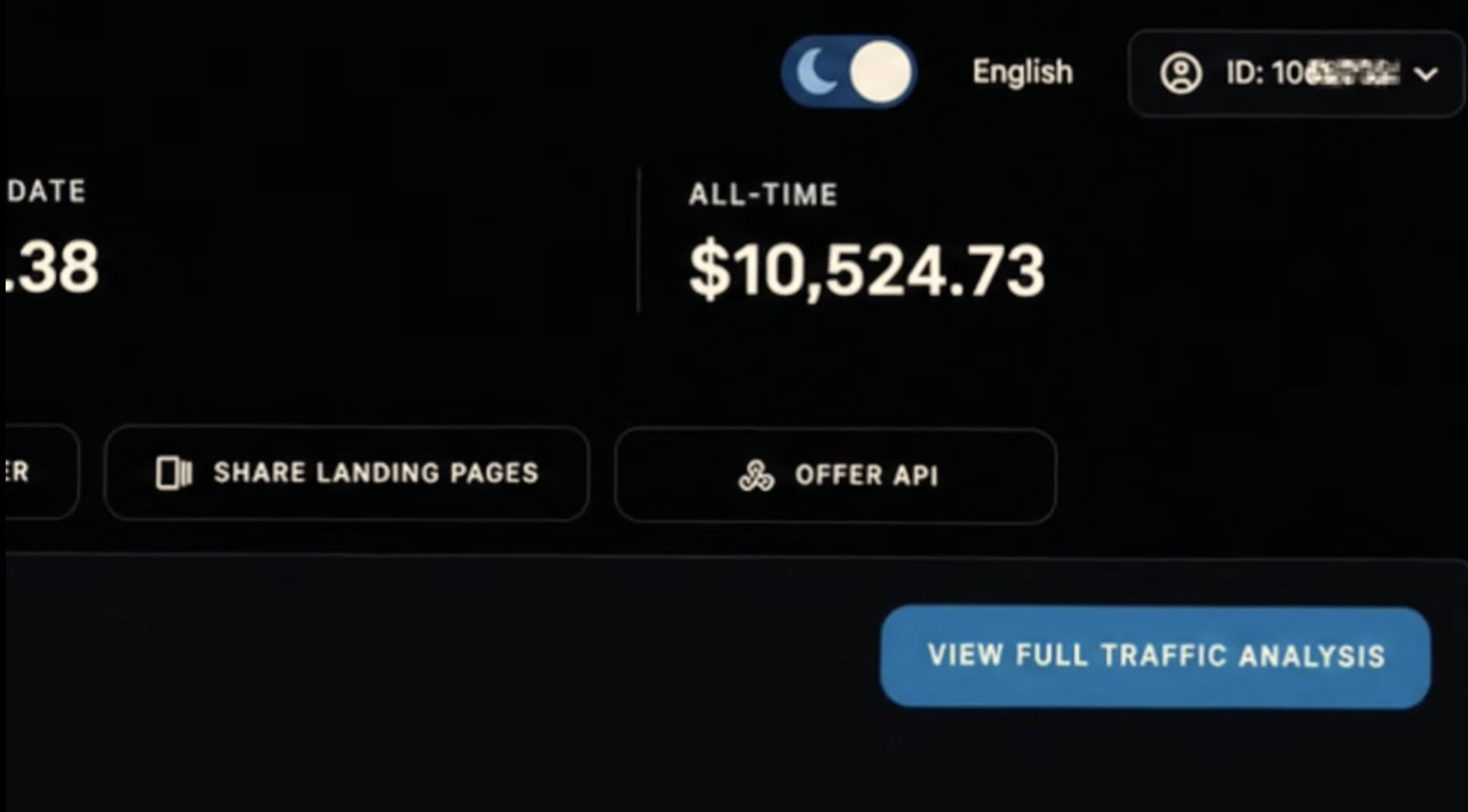1468x812 pixels.
Task: Click the moon icon in theme switch
Action: coord(816,72)
